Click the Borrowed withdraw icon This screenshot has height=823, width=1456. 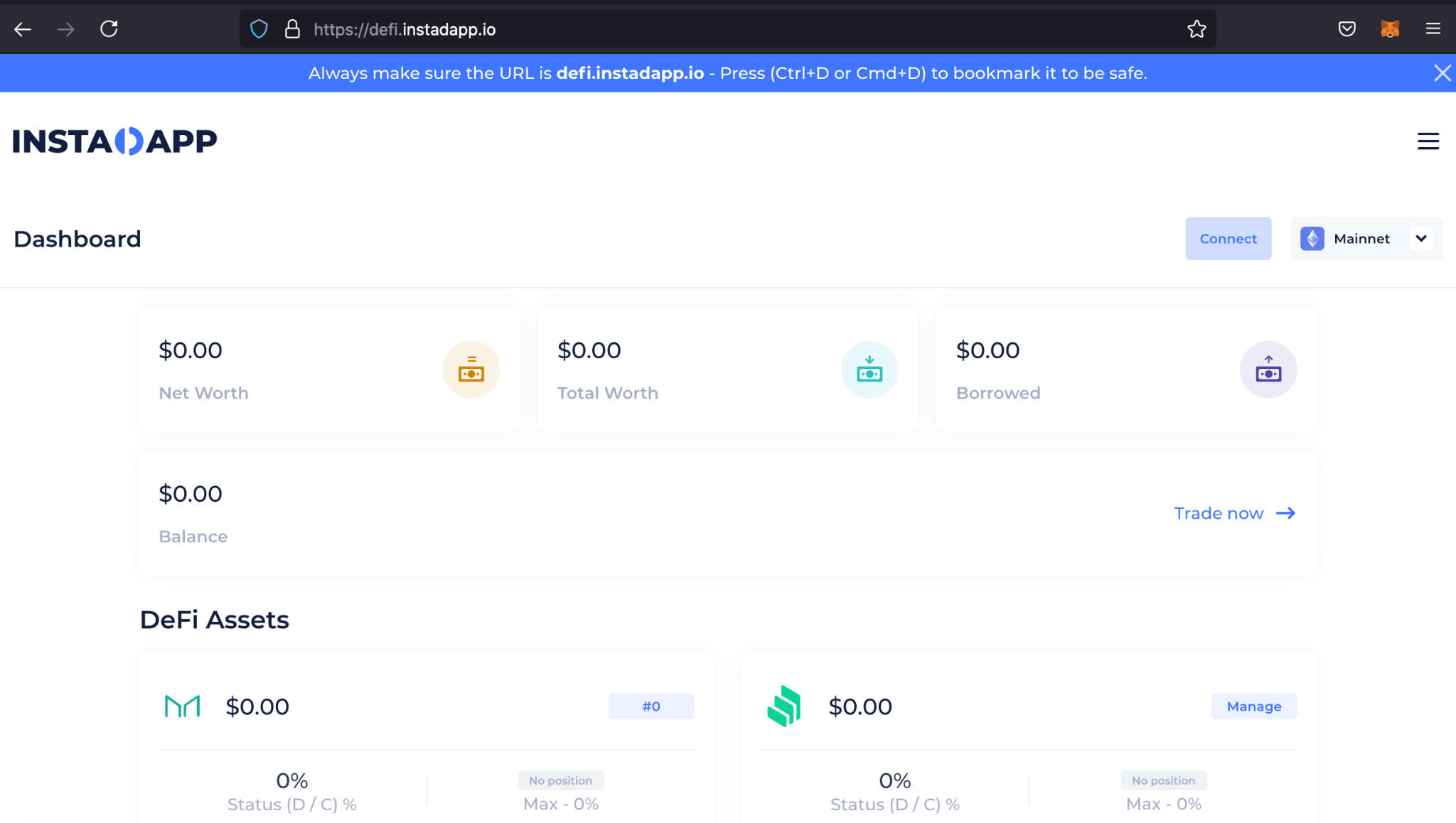pyautogui.click(x=1268, y=370)
